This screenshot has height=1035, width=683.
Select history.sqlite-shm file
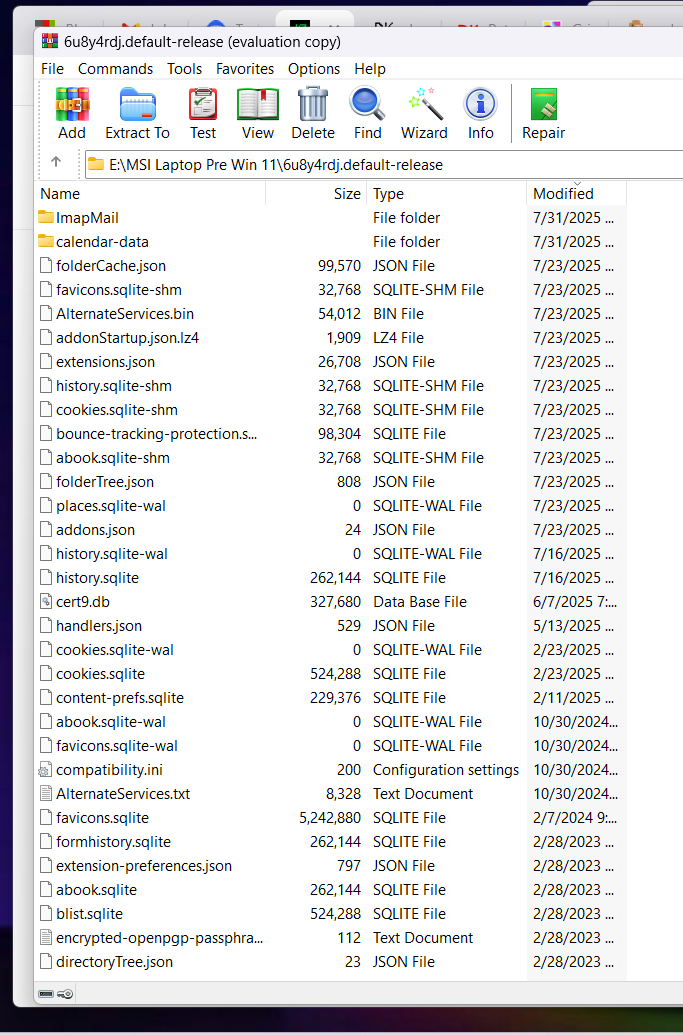114,385
